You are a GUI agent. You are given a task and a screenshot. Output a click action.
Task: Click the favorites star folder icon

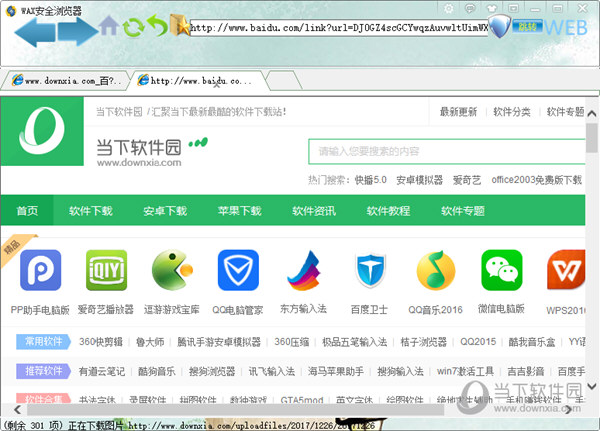pos(179,25)
